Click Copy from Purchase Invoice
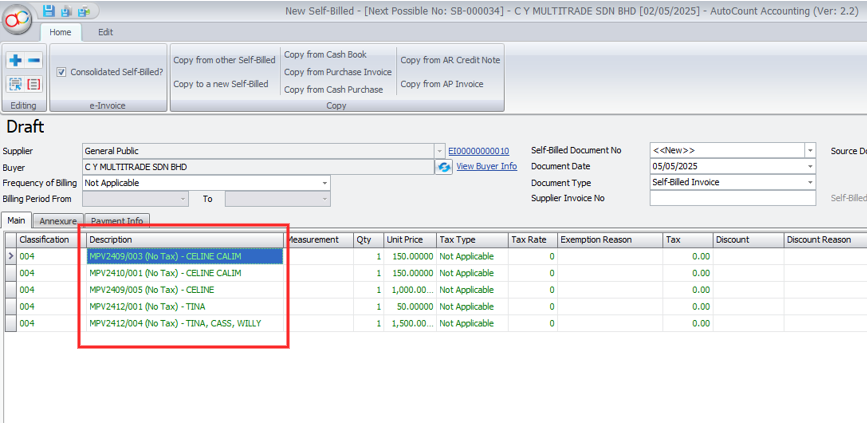The height and width of the screenshot is (423, 867). [x=337, y=72]
